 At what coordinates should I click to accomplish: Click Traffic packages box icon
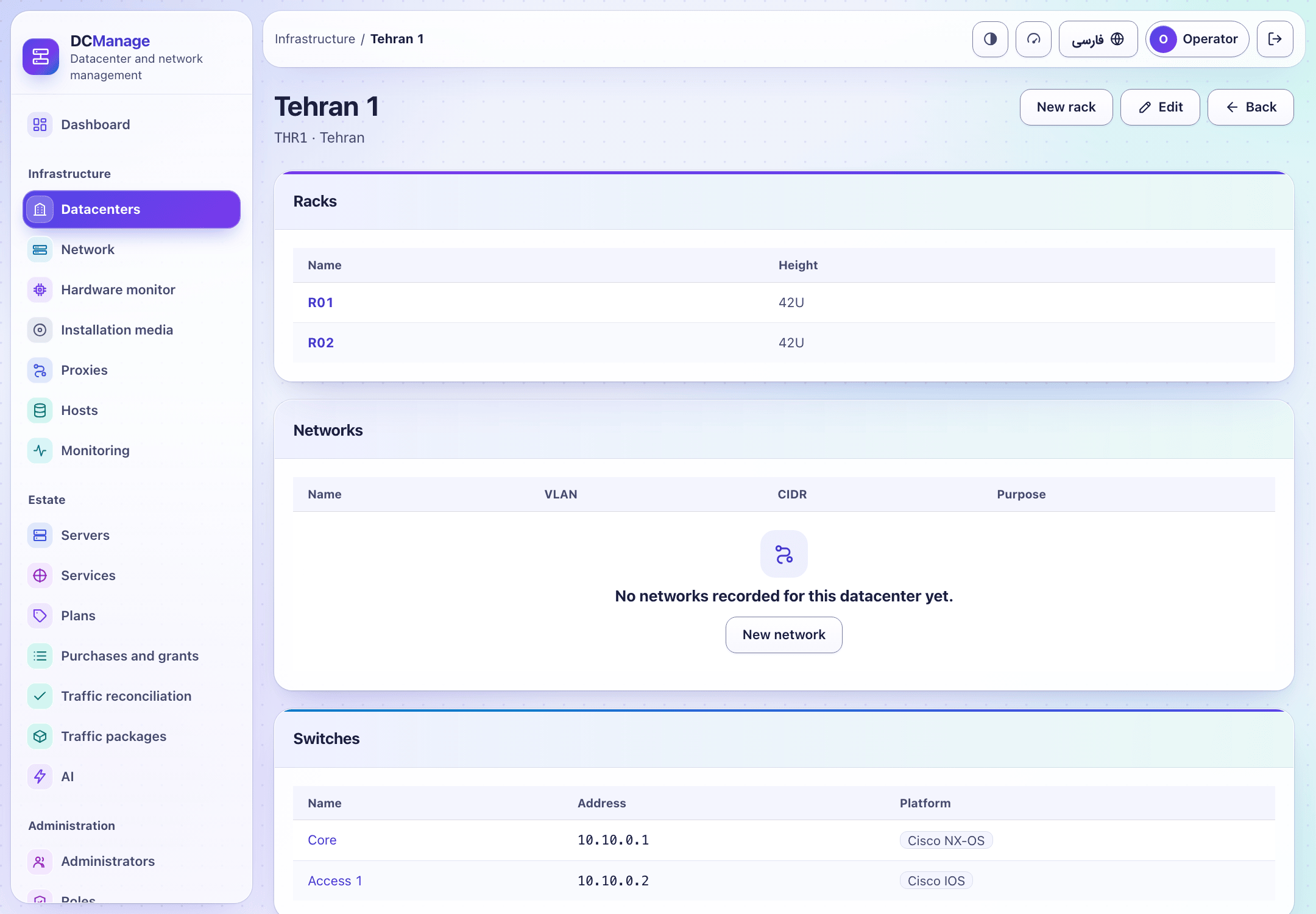(x=40, y=736)
